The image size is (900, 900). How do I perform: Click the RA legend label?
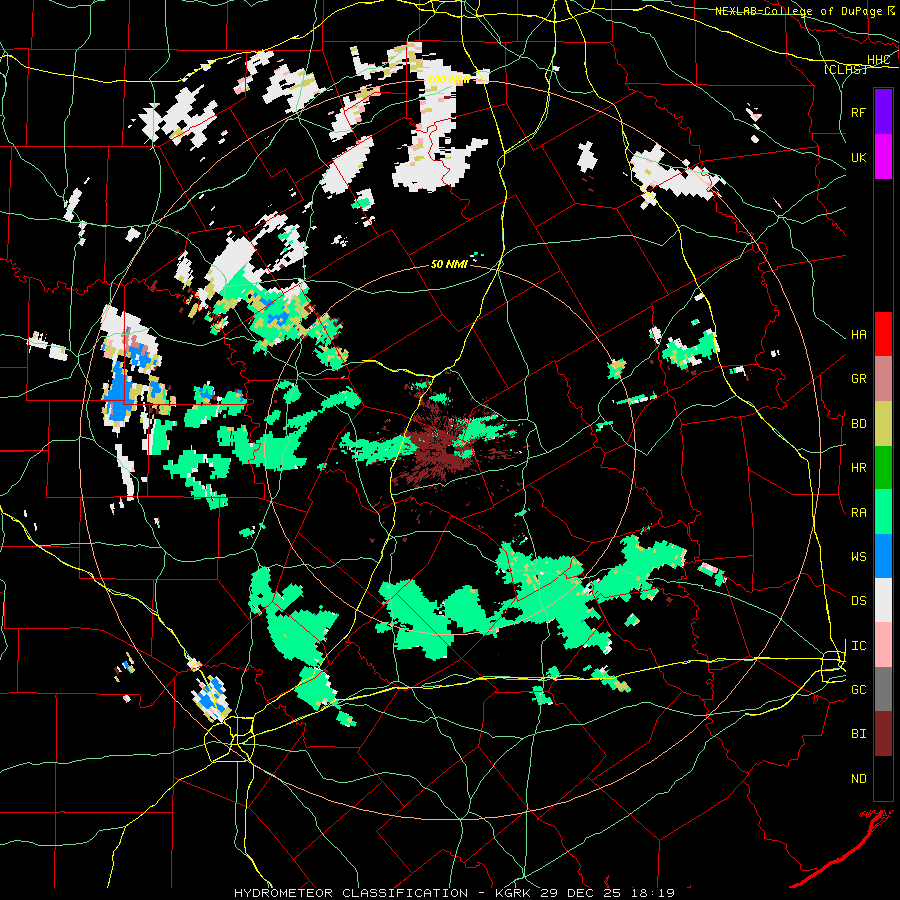coord(859,513)
